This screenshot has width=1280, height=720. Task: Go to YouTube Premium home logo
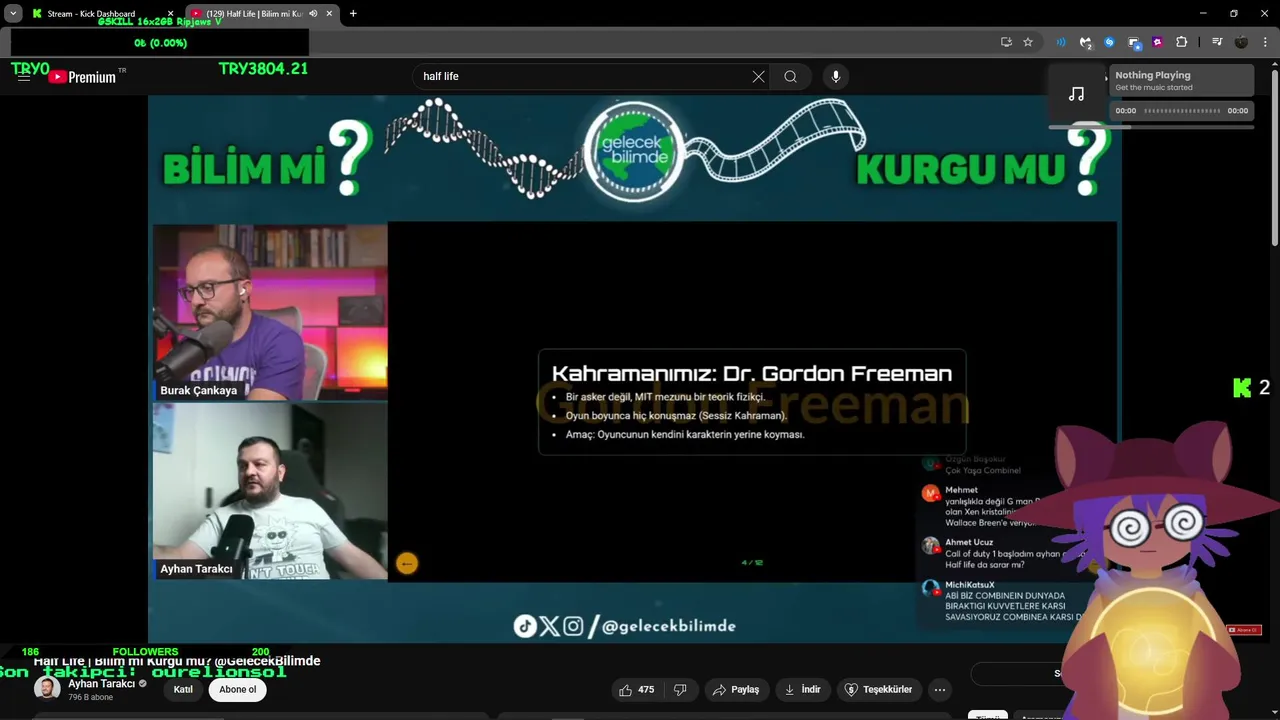tap(83, 76)
